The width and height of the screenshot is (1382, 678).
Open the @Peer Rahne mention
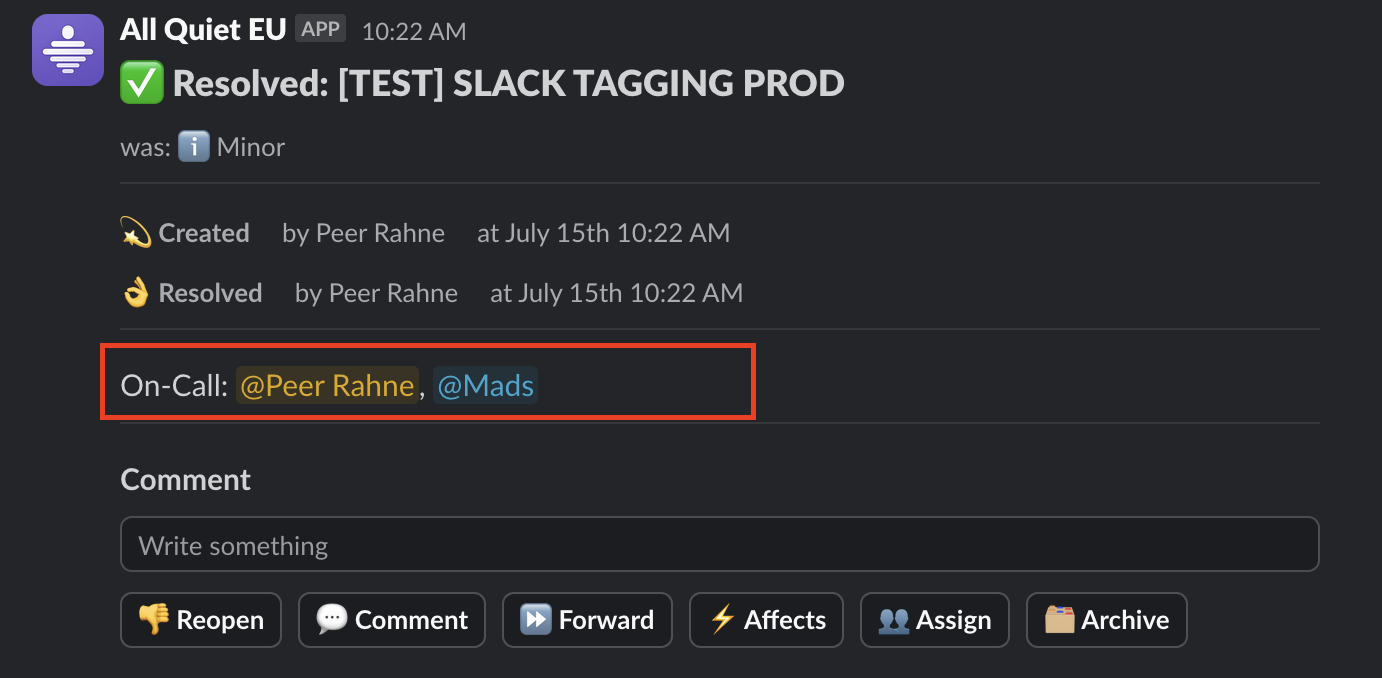[x=327, y=386]
